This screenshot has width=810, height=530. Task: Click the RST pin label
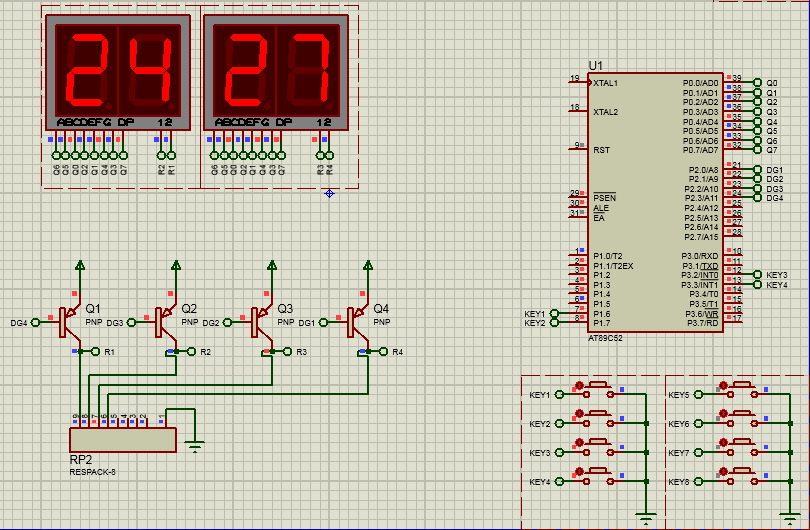click(x=601, y=150)
